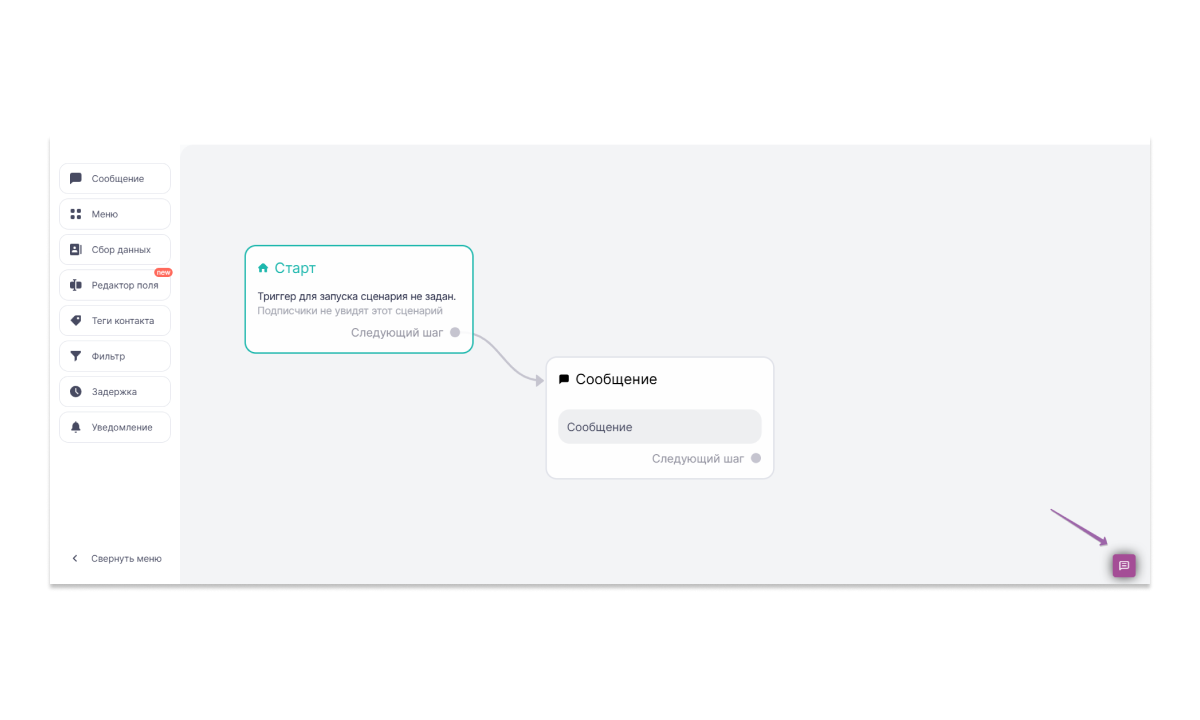The image size is (1200, 720).
Task: Click the tag icon for Теги контакта
Action: click(76, 321)
